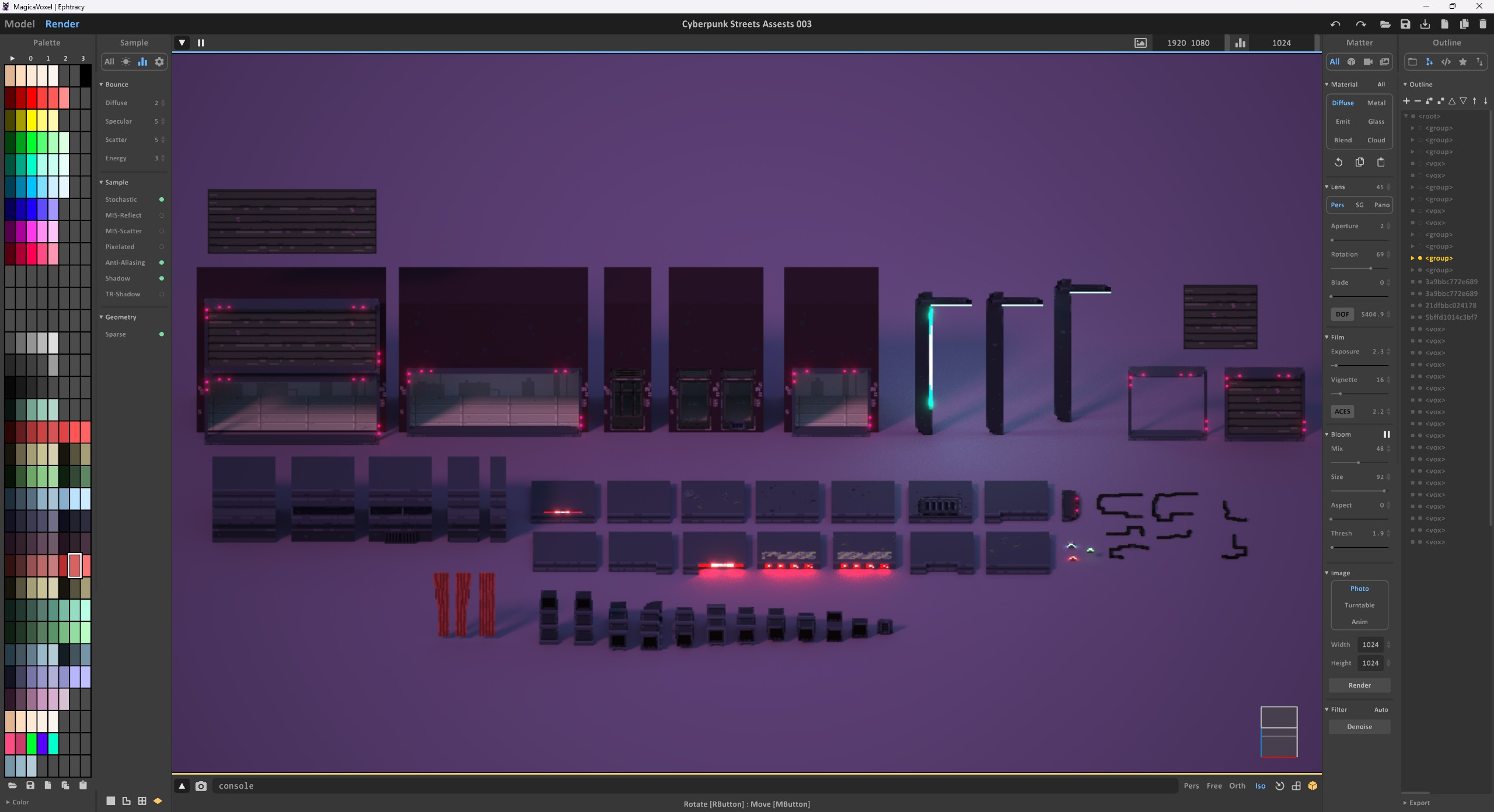
Task: Select the Outline tree hierarchy icon
Action: click(x=1429, y=62)
